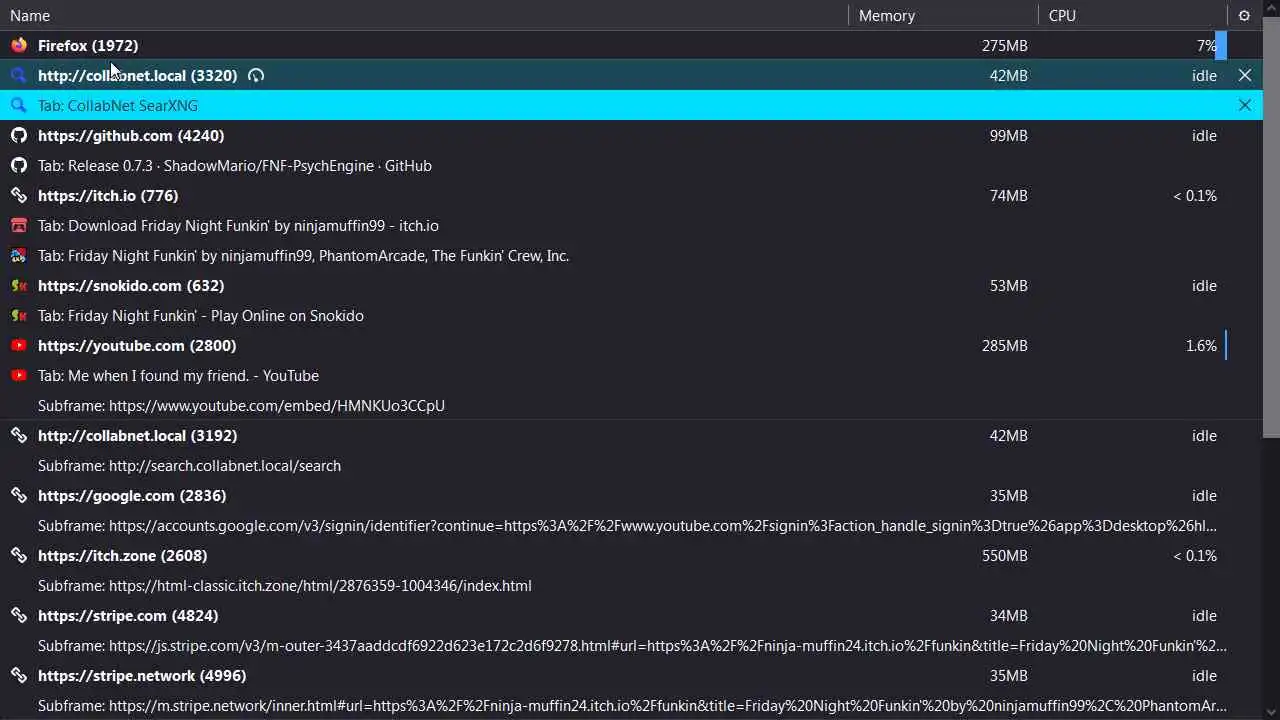Click the 53MB memory value for snokido.com

(x=1008, y=285)
